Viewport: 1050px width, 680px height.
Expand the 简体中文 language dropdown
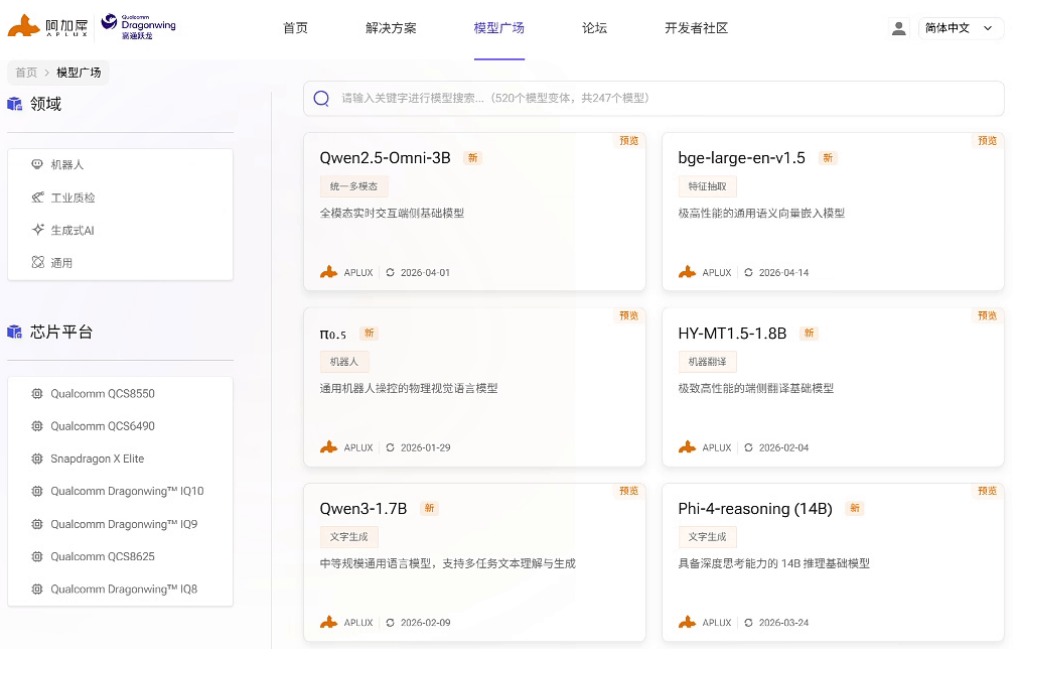point(960,28)
